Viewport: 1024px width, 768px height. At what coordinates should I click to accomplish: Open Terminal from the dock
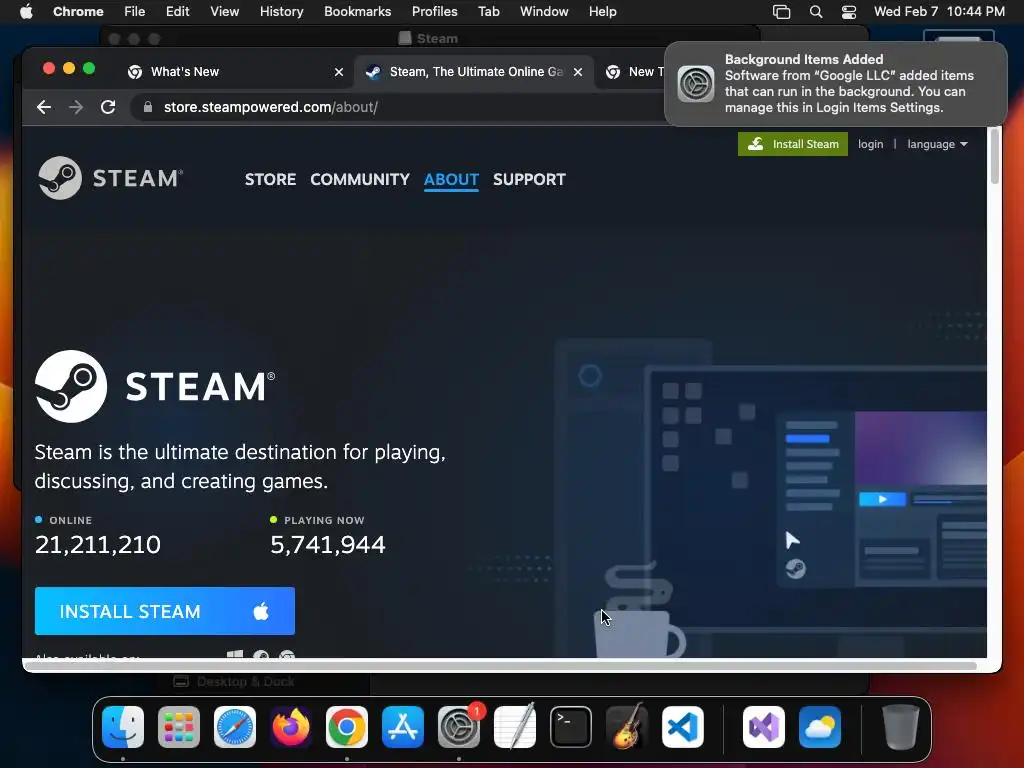pos(571,727)
